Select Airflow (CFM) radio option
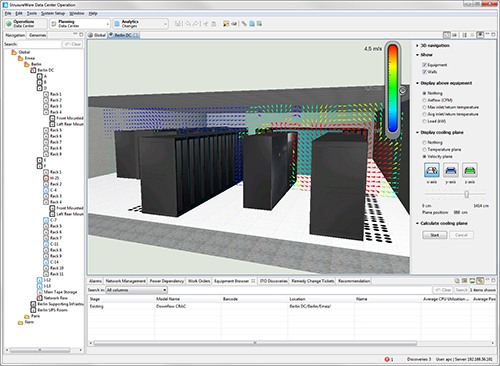 [x=424, y=100]
